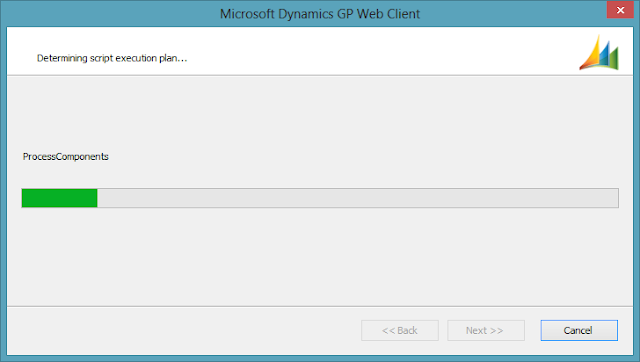The image size is (640, 362).
Task: Click the green segment of the Dynamics logo
Action: (x=613, y=58)
